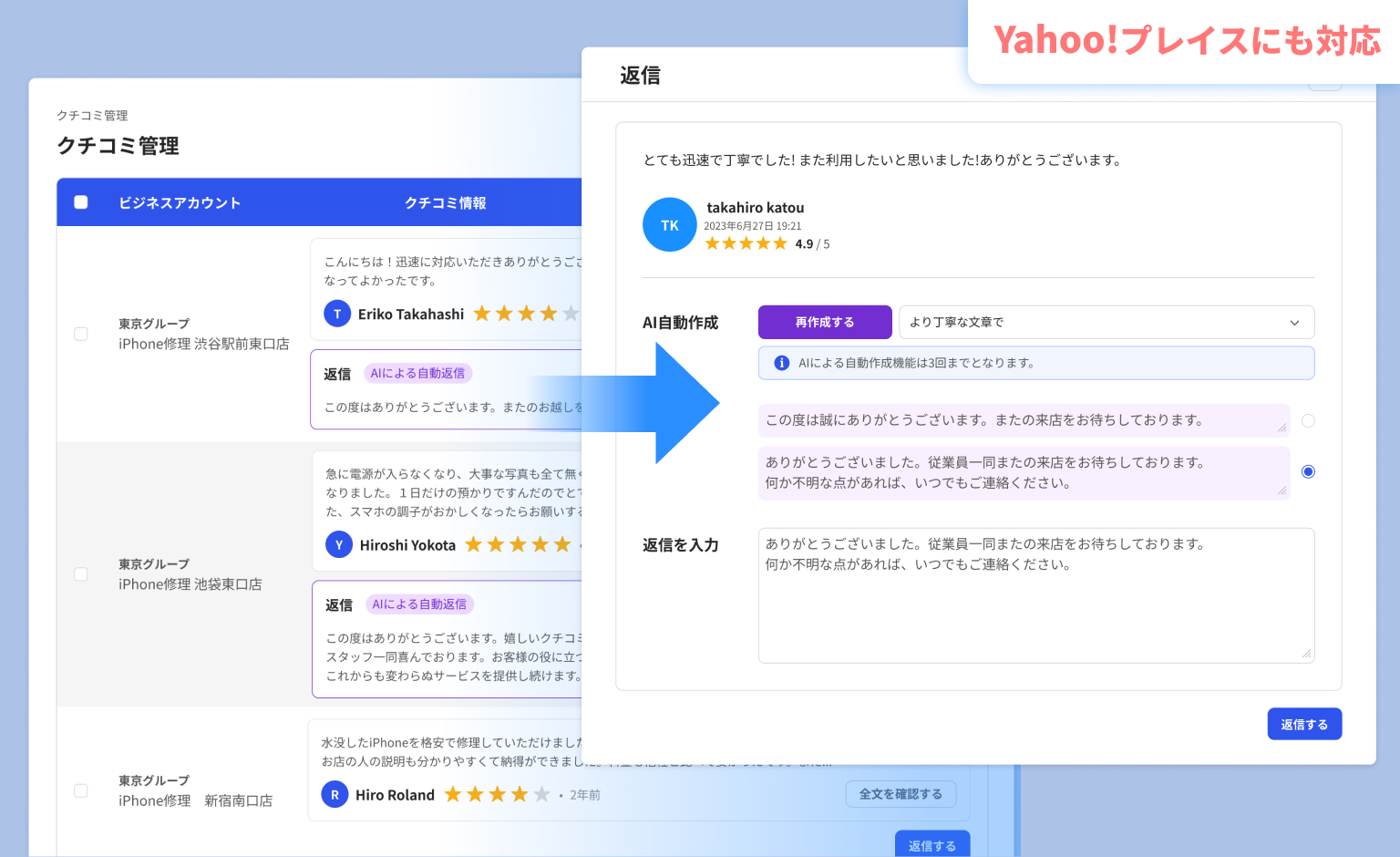Image resolution: width=1400 pixels, height=857 pixels.
Task: Open the より丁寧な文章で dropdown
Action: (x=1107, y=322)
